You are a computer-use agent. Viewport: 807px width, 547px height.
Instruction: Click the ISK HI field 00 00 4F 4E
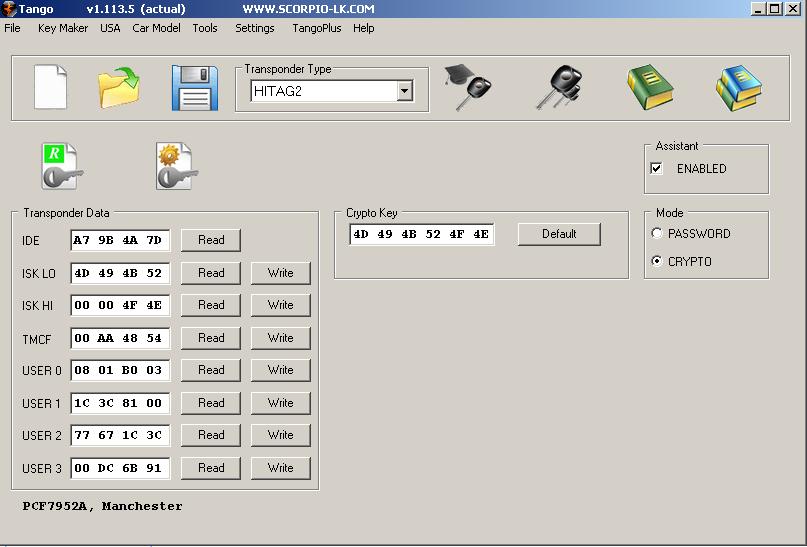coord(120,305)
